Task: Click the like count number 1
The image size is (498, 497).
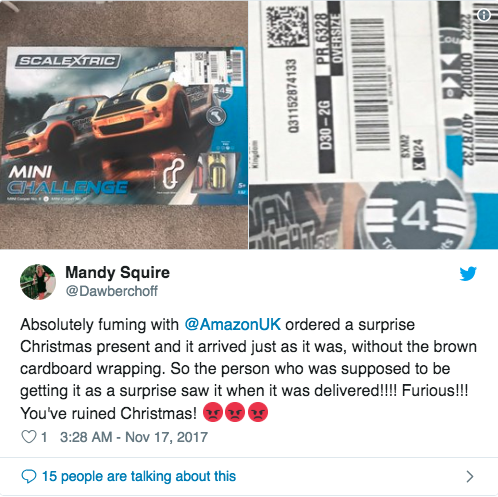Action: click(x=44, y=437)
